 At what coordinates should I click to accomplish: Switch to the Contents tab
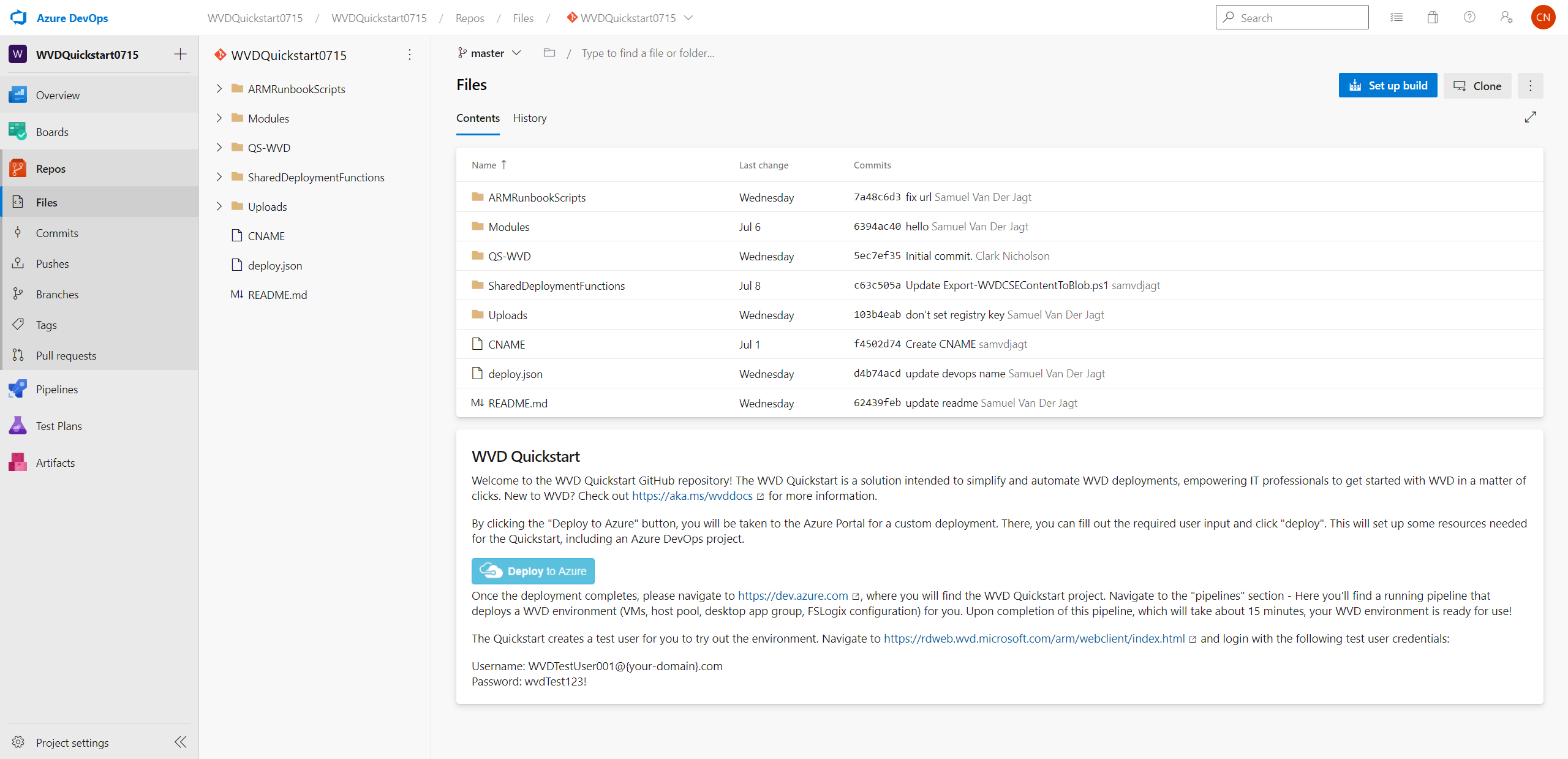point(478,118)
